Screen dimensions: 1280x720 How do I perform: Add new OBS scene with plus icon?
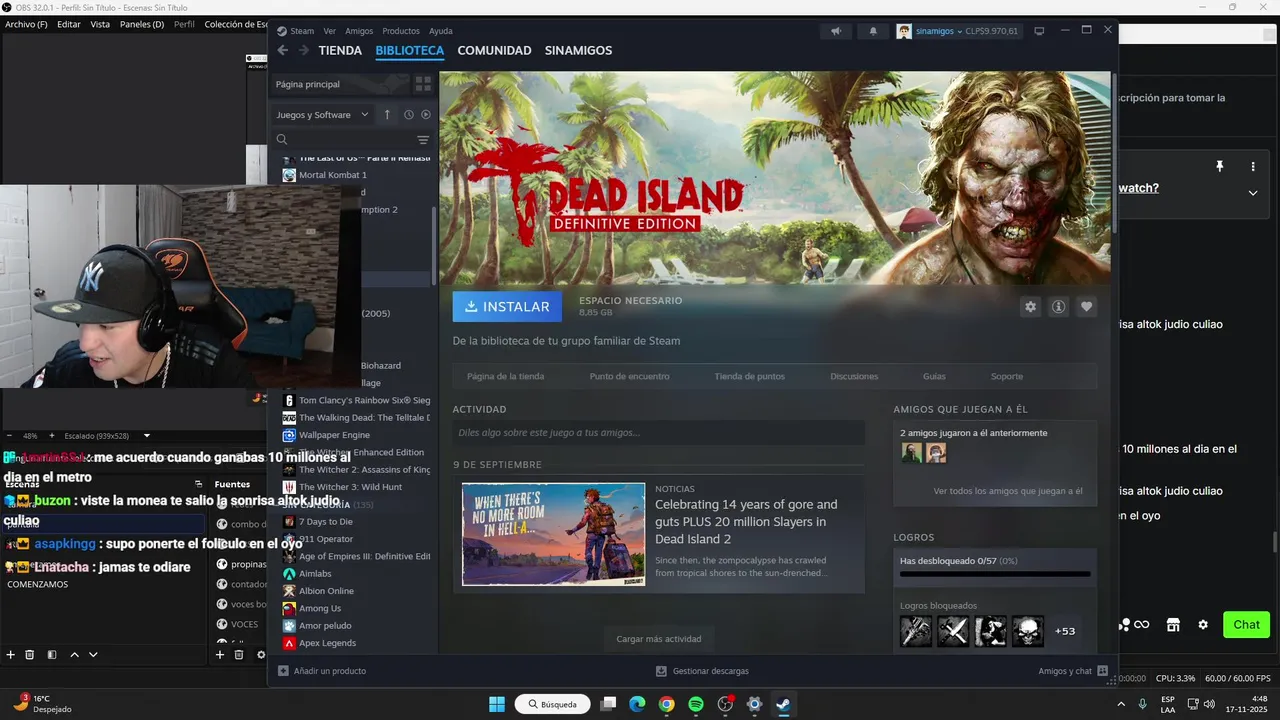pos(11,655)
